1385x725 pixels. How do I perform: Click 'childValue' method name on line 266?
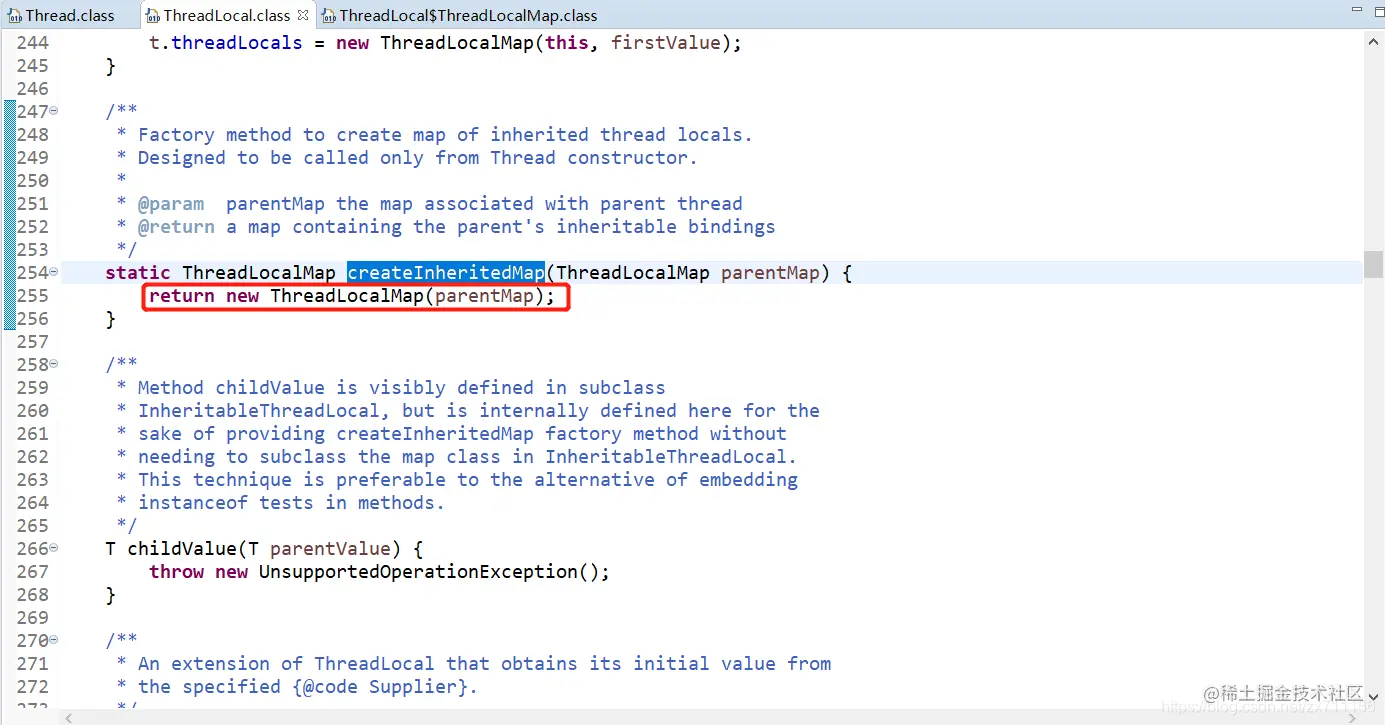182,548
